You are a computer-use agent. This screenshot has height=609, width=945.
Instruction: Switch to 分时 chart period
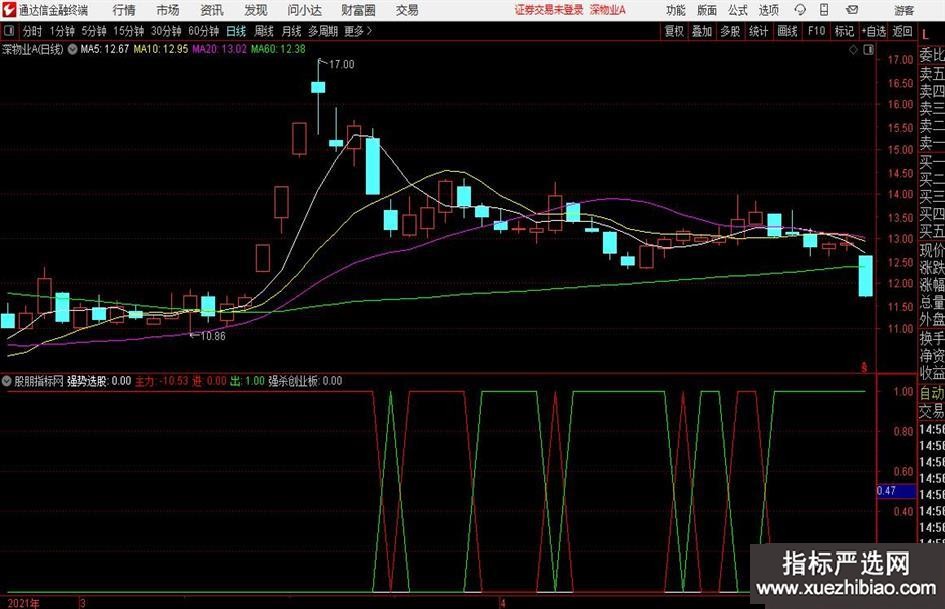click(x=33, y=31)
